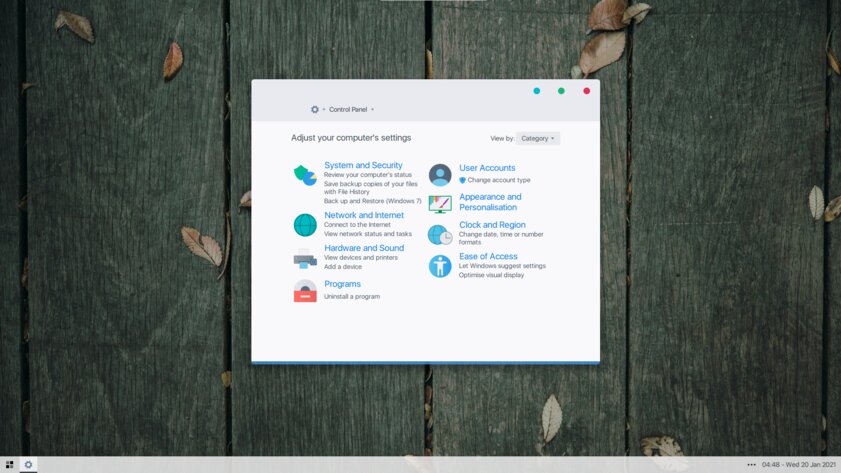841x473 pixels.
Task: Click the System and Security shield icon
Action: [305, 176]
